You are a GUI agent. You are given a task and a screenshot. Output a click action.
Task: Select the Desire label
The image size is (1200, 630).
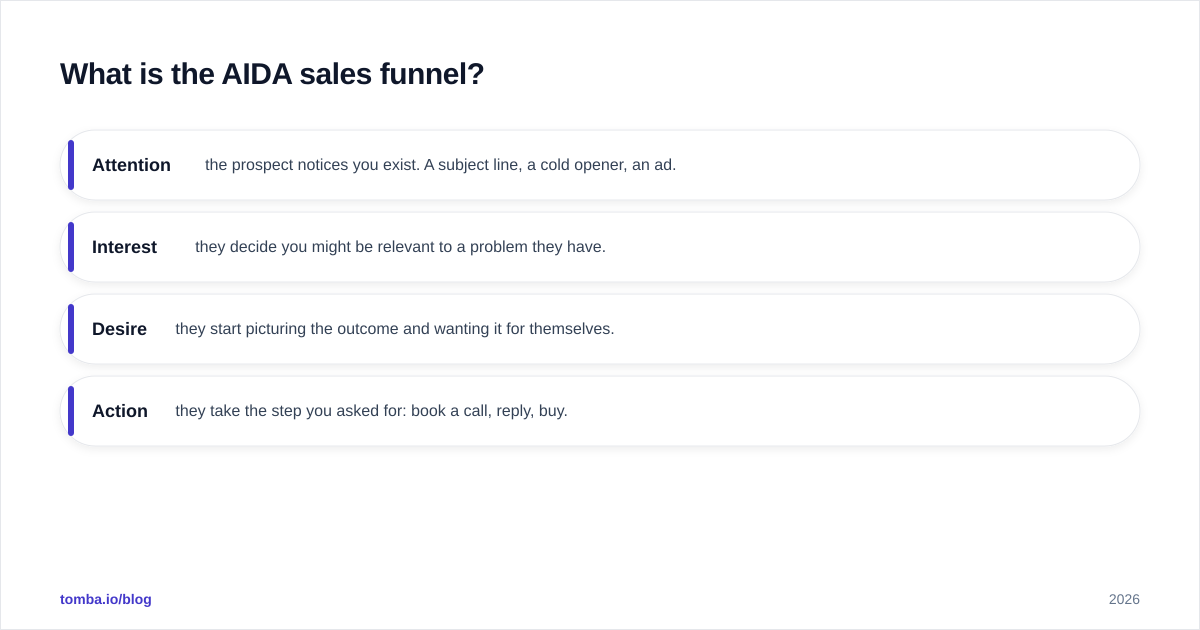[119, 329]
